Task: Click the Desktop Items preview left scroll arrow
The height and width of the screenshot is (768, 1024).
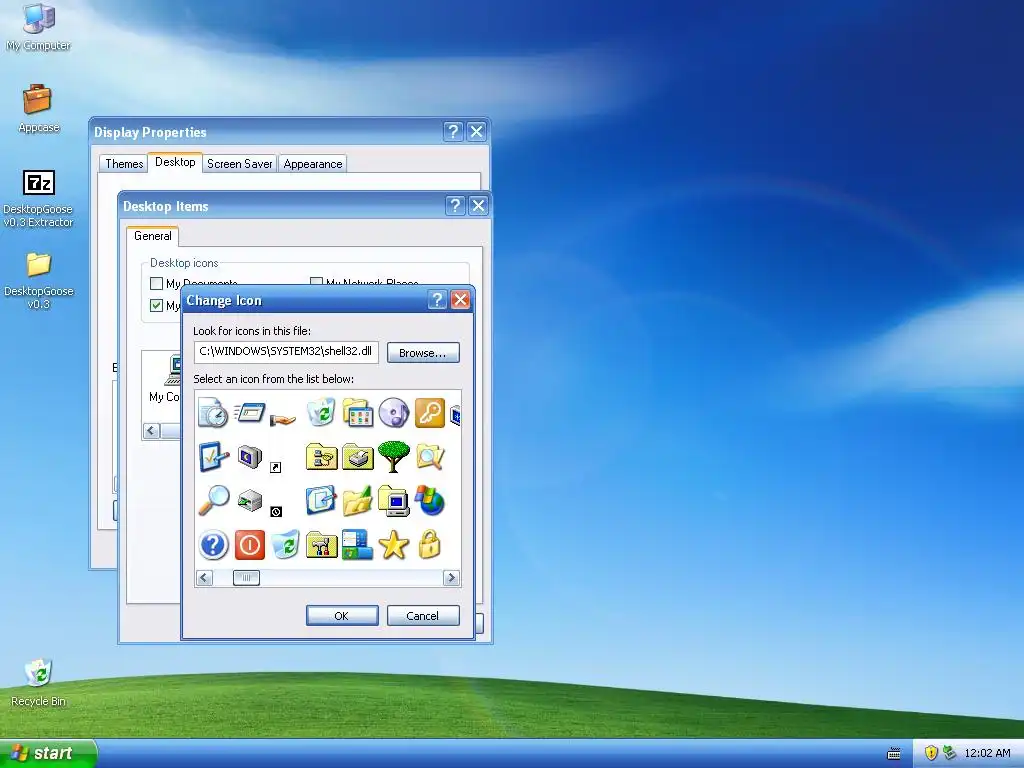Action: 152,430
